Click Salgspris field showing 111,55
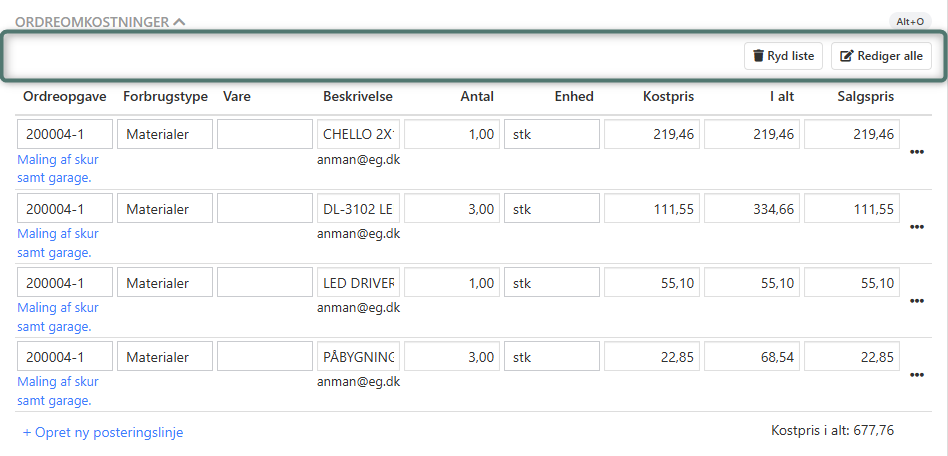 [851, 209]
